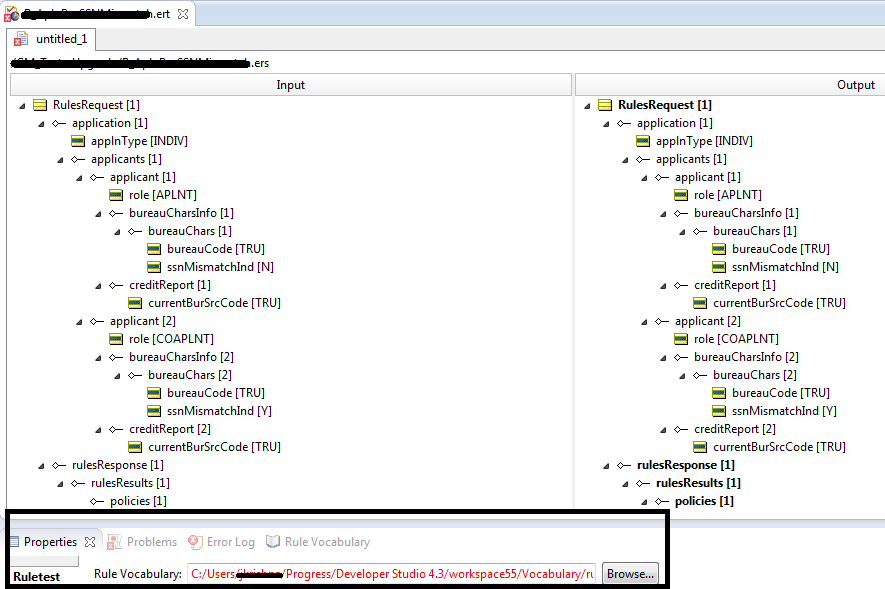Collapse applicants [1] node in Input tree
This screenshot has width=885, height=589.
[60, 160]
